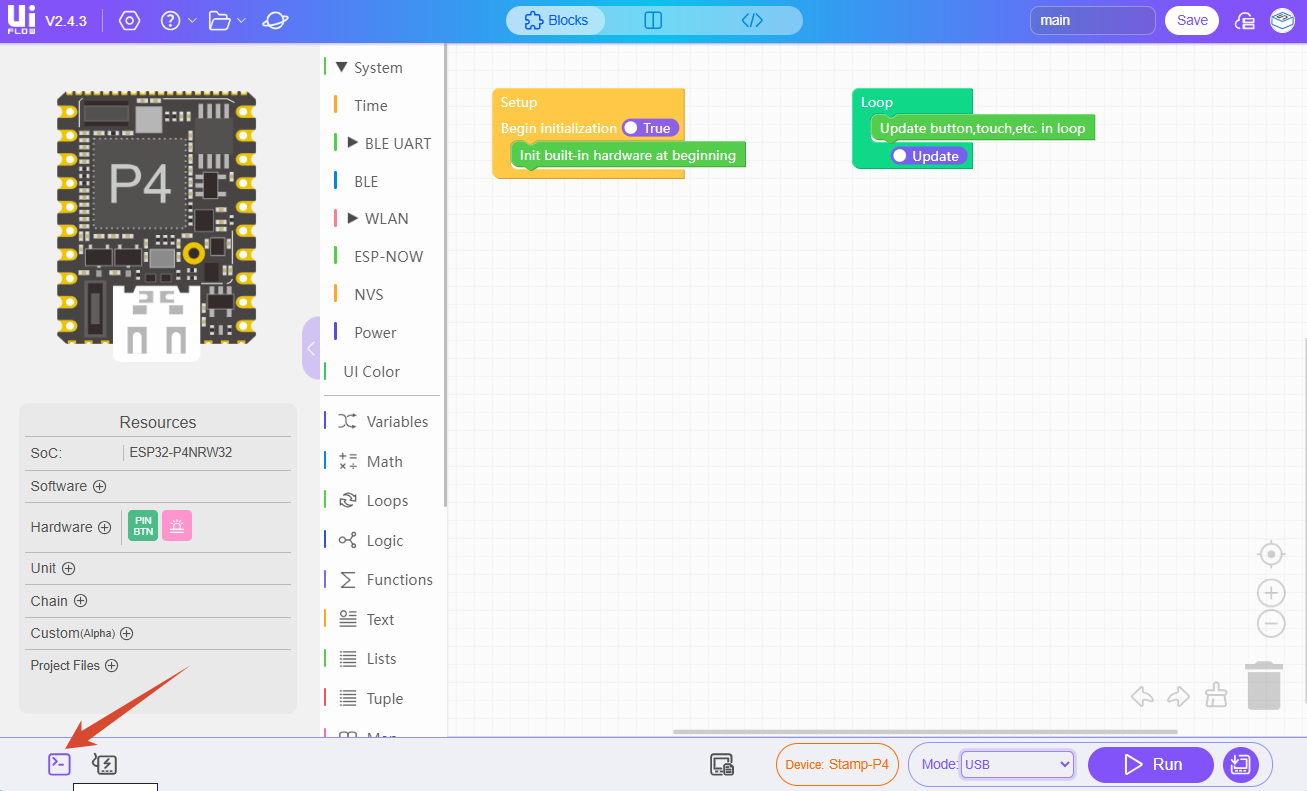Click the clean up workspace broom icon

pos(1216,695)
